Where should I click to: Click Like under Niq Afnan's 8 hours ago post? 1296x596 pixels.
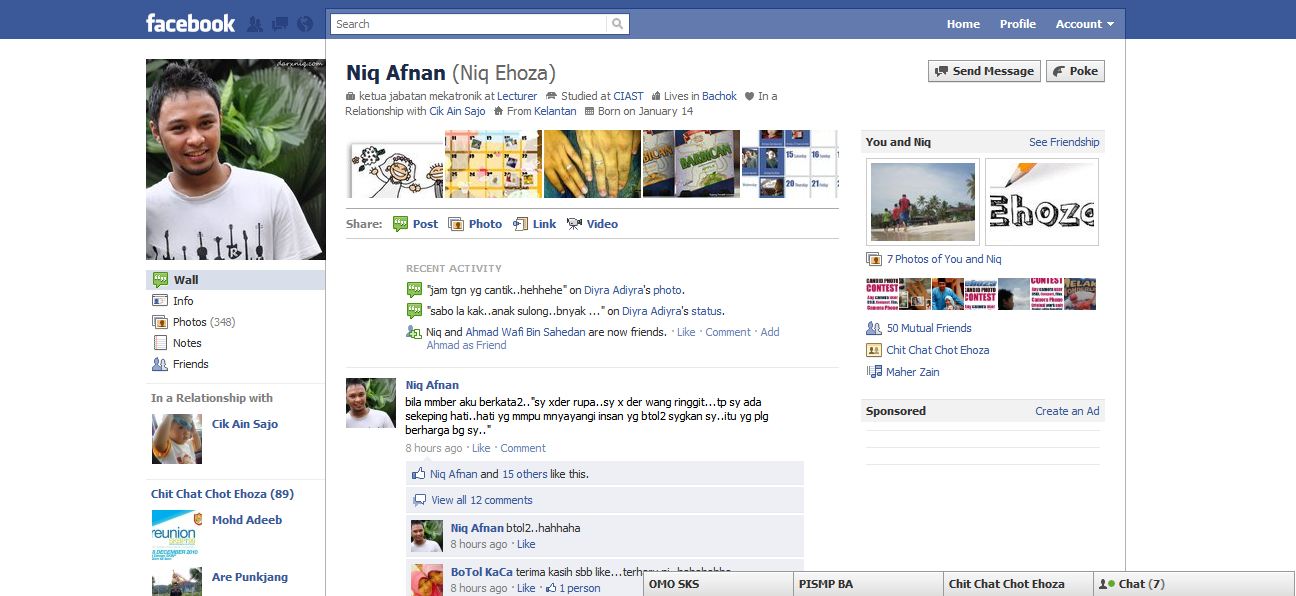481,448
